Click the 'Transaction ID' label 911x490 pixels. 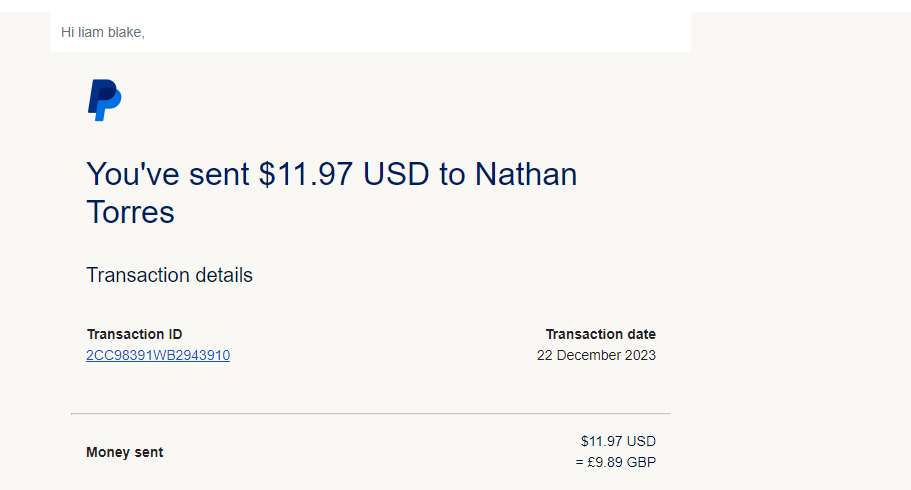tap(134, 334)
